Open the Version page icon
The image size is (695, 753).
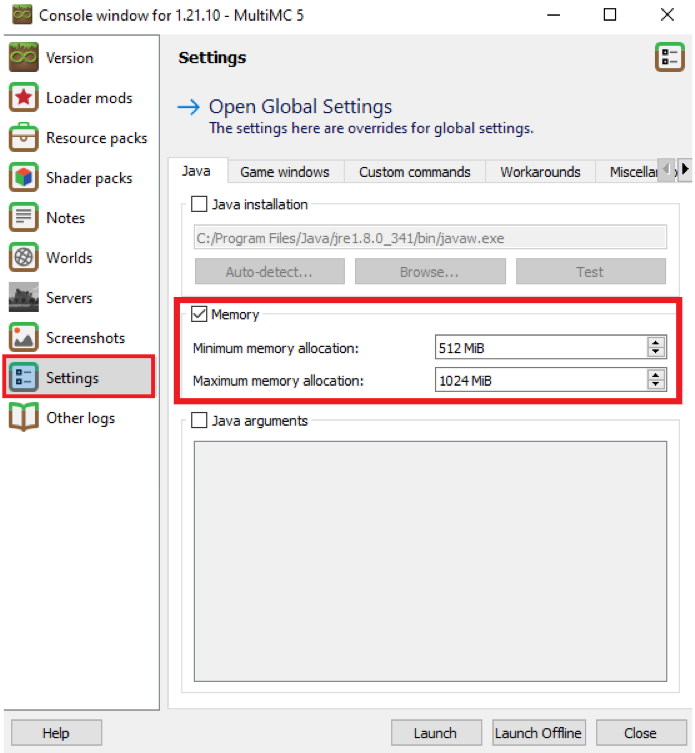(23, 58)
